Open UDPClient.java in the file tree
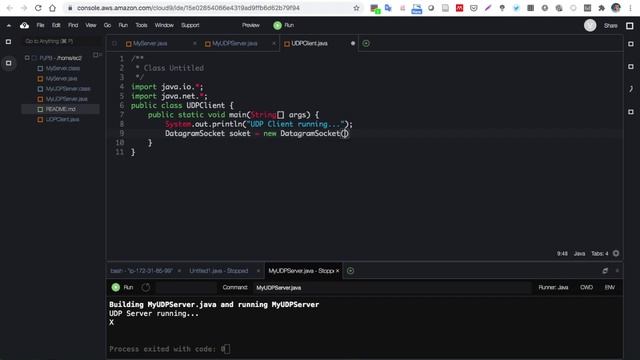Screen dimensions: 640x360 coord(62,119)
